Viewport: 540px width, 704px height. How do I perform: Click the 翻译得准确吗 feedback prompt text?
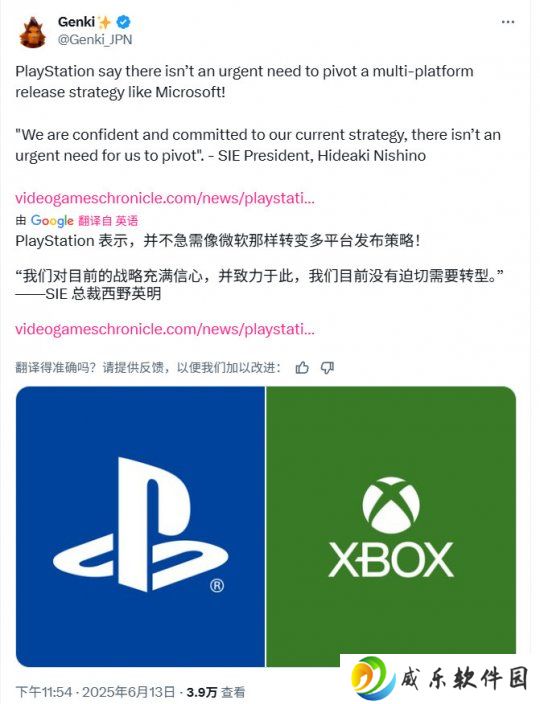coord(148,368)
